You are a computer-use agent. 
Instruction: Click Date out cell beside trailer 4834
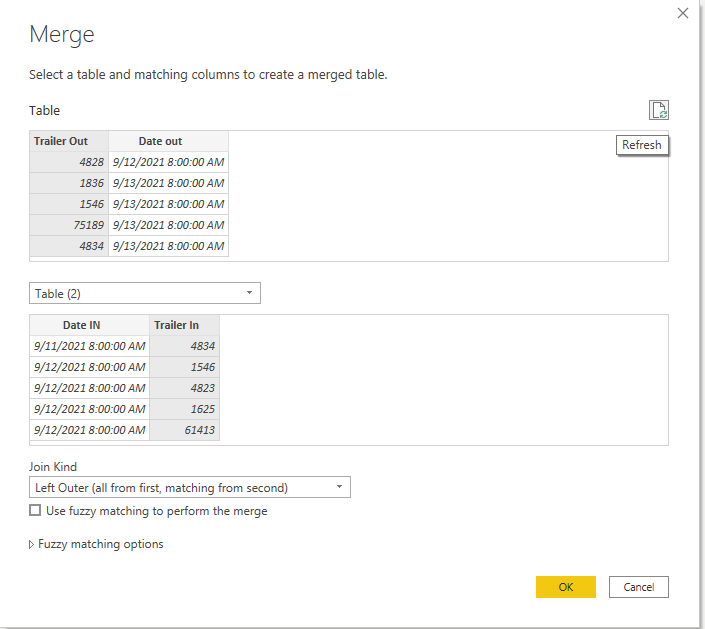169,246
